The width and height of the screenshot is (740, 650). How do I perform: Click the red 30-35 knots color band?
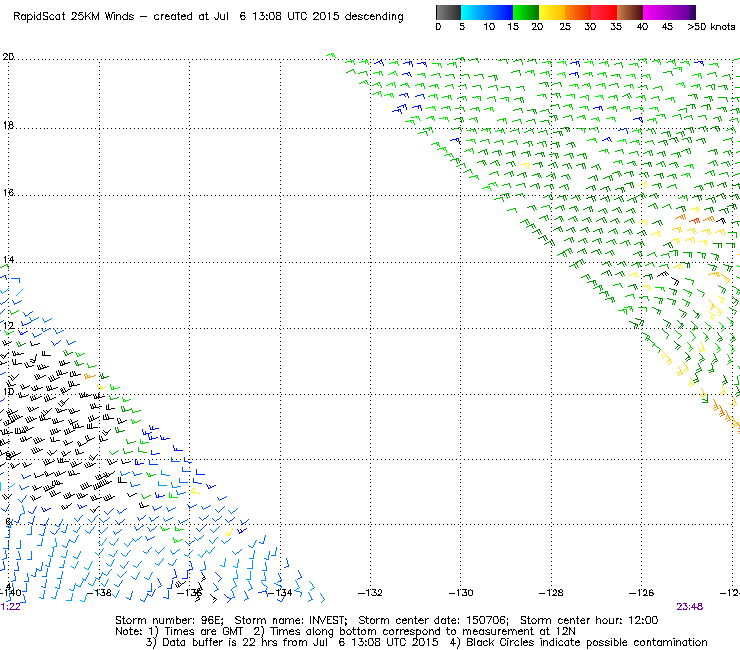tap(604, 12)
